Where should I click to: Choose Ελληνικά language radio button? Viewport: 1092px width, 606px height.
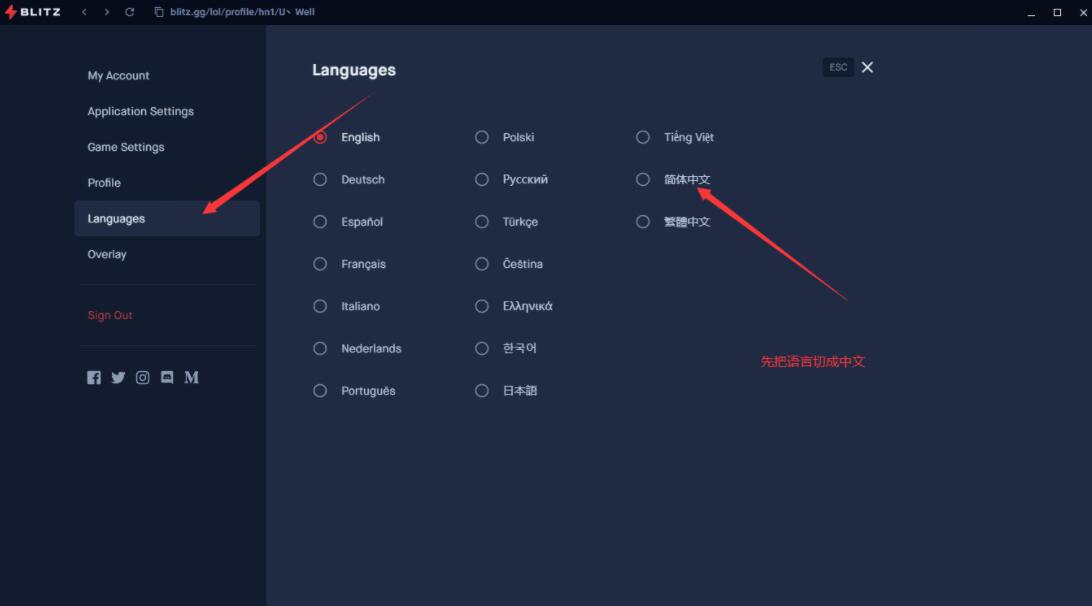click(x=482, y=306)
